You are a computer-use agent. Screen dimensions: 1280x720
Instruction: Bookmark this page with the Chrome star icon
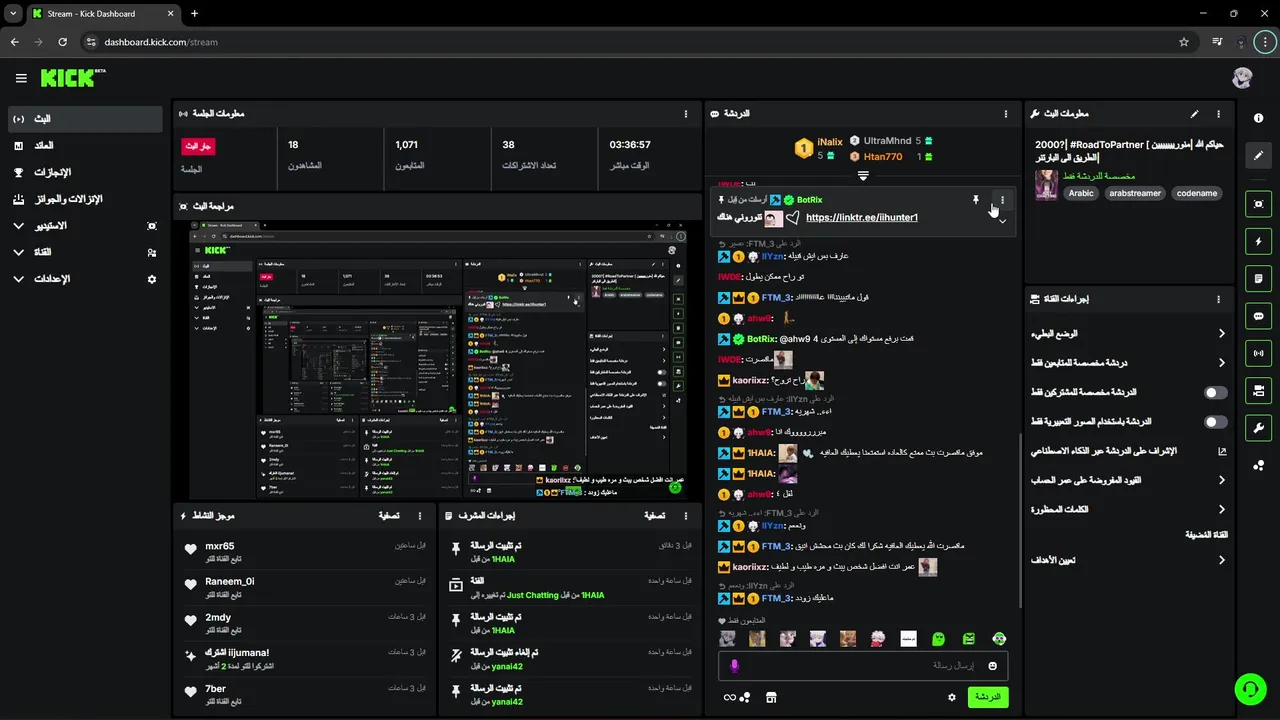[x=1184, y=42]
